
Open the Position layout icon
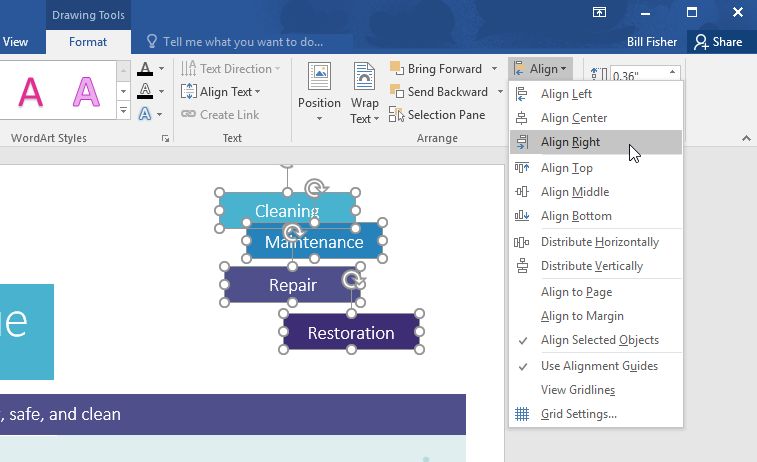click(319, 76)
